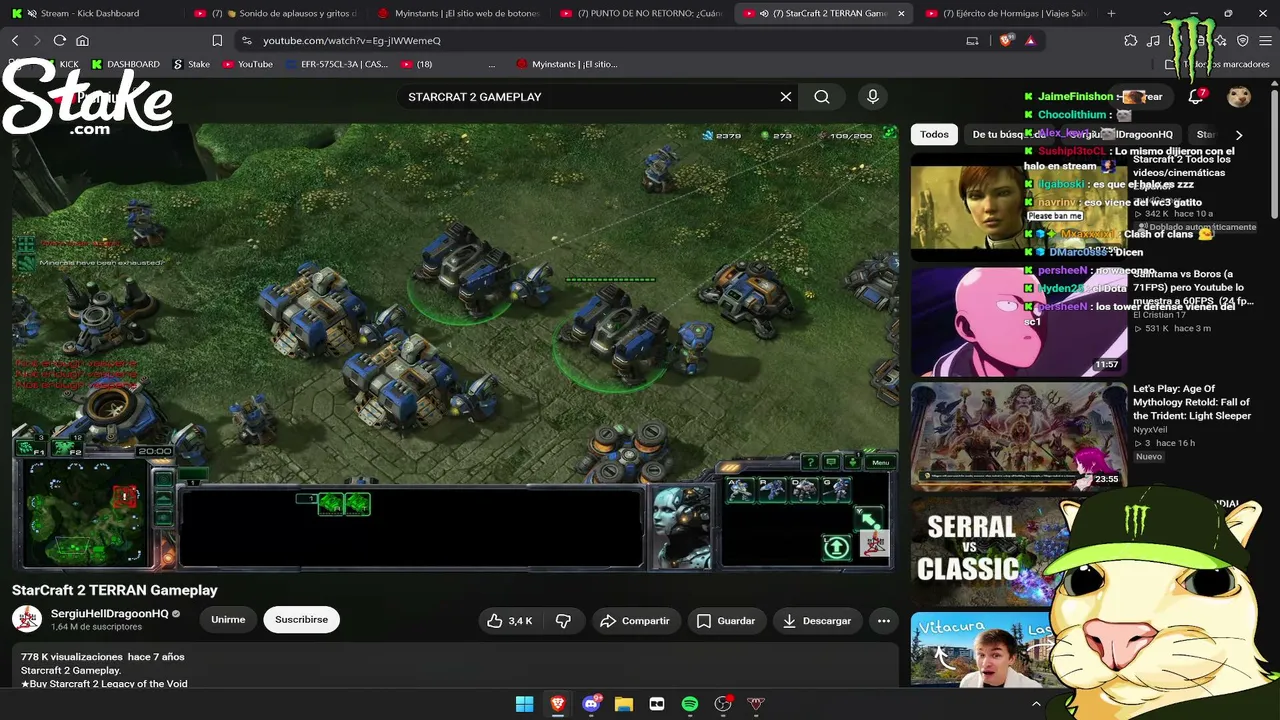Open OBS Studio from the taskbar
The image size is (1280, 720).
coord(723,704)
